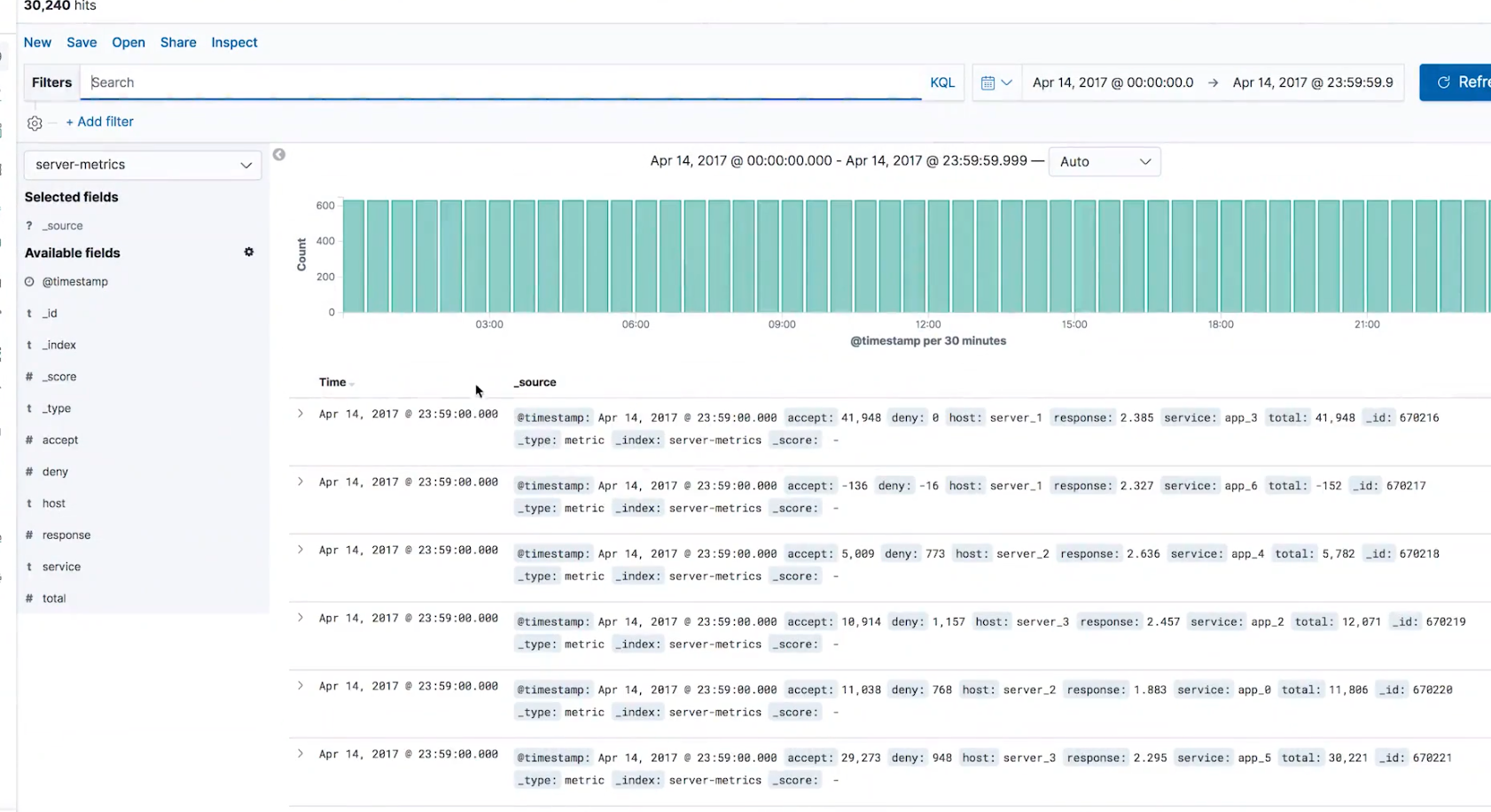The width and height of the screenshot is (1491, 812).
Task: Click the service value app_6
Action: click(1241, 486)
